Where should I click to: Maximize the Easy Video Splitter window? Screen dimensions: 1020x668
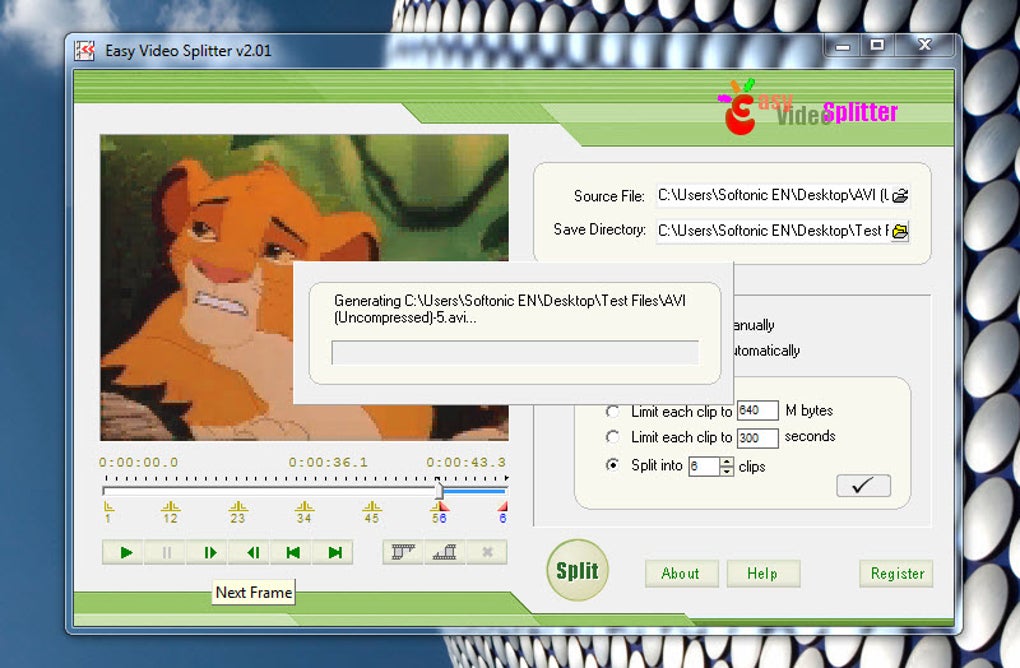(x=878, y=46)
